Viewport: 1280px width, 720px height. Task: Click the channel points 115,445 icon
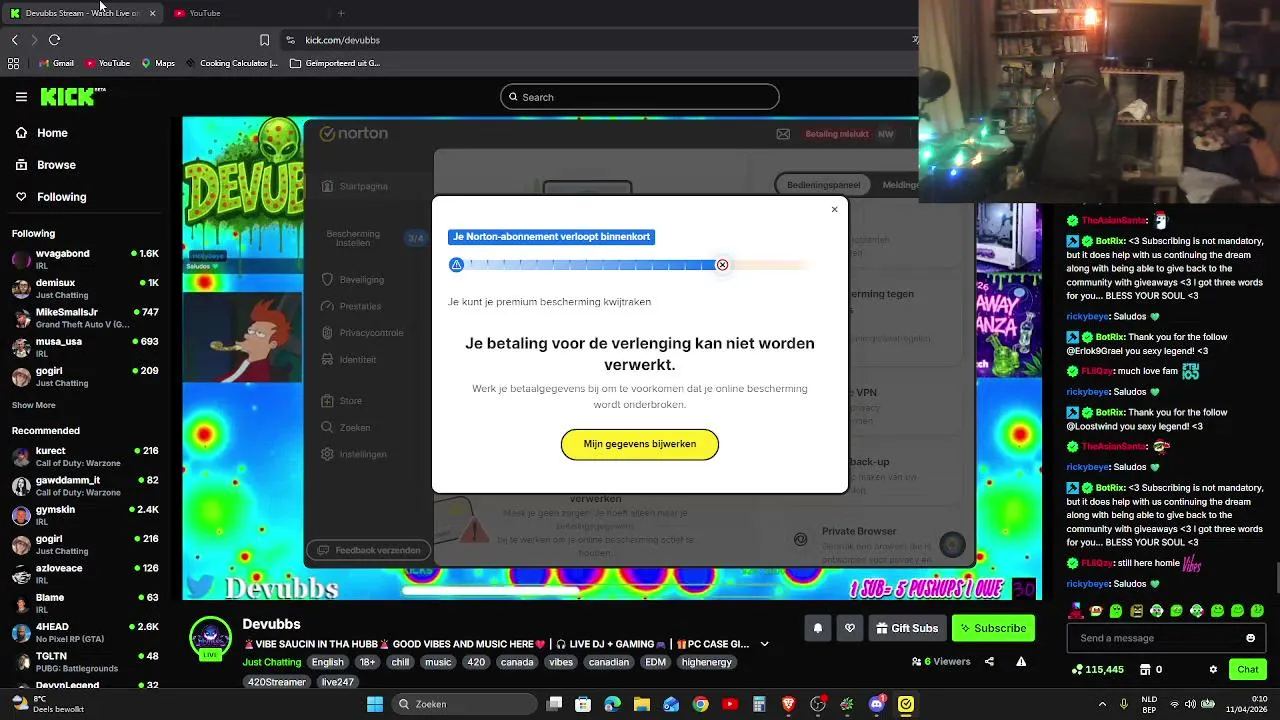(1077, 669)
